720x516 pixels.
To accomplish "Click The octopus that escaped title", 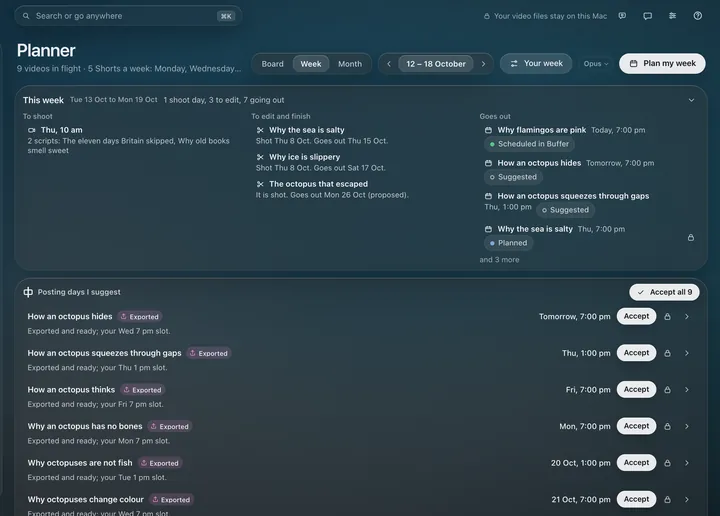I will pos(318,184).
